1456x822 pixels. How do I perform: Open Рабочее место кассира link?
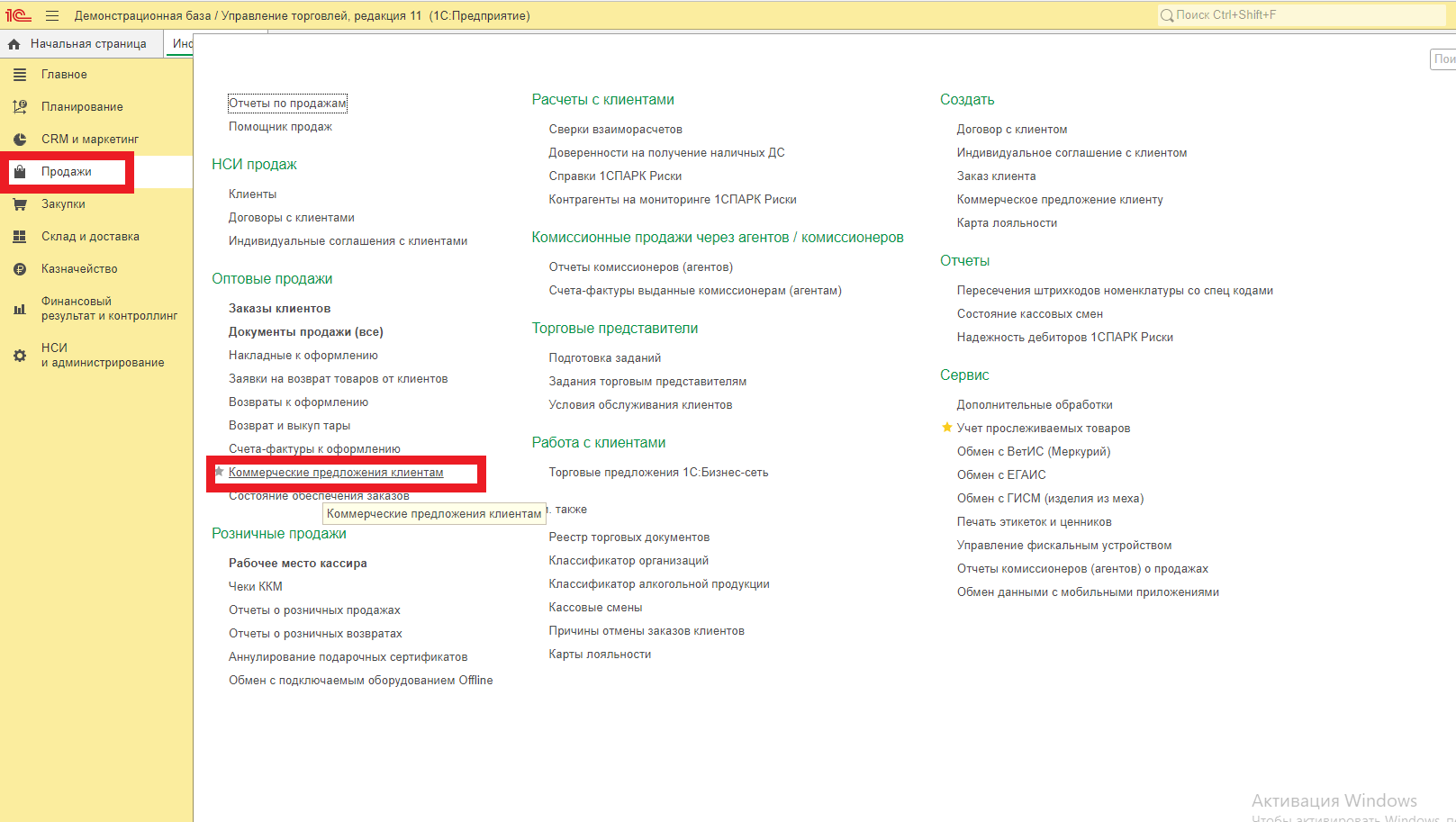pyautogui.click(x=297, y=564)
